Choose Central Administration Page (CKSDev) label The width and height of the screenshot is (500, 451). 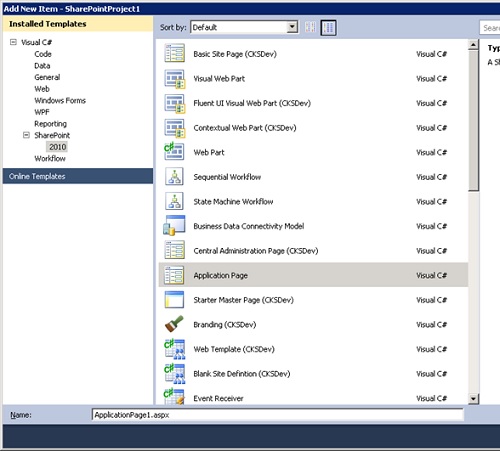256,251
